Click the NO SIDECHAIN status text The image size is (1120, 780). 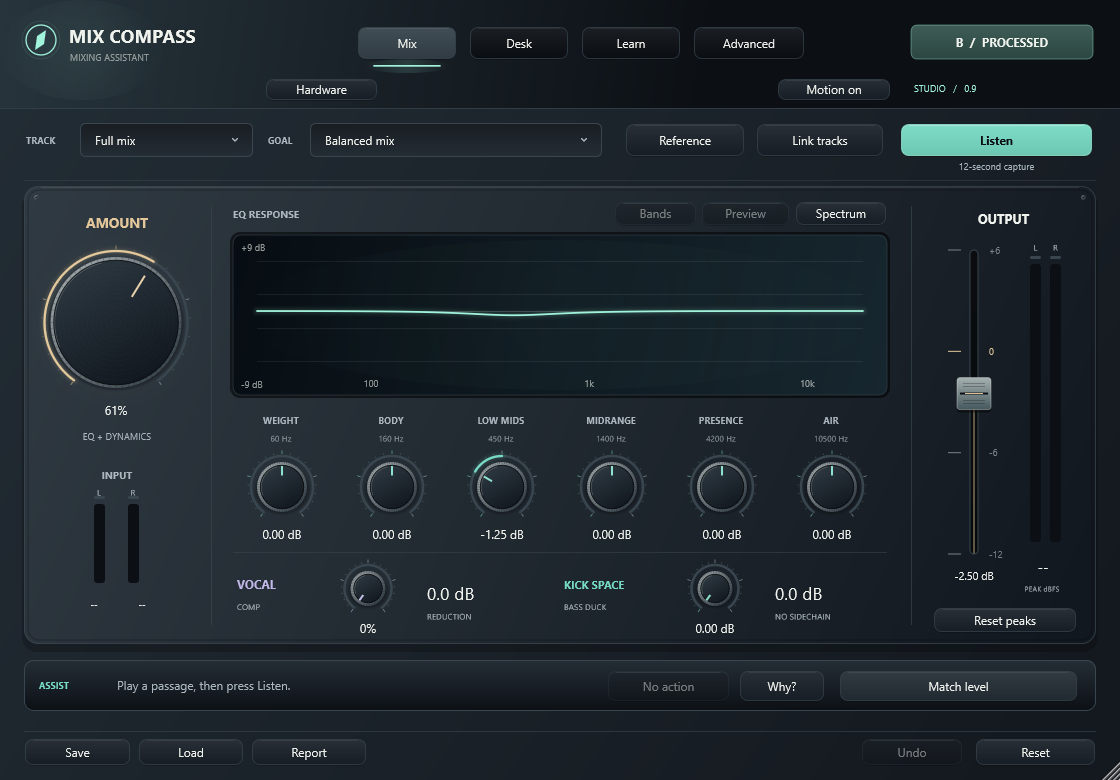tap(803, 616)
